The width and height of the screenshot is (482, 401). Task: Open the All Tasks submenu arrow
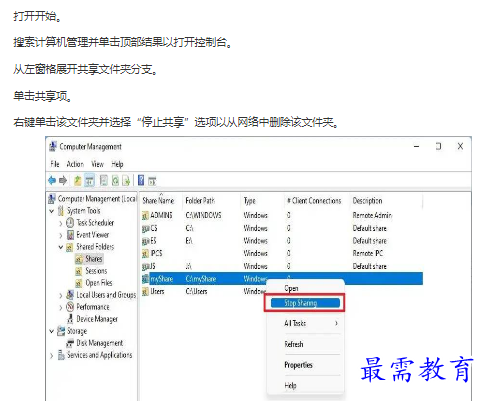[x=336, y=323]
